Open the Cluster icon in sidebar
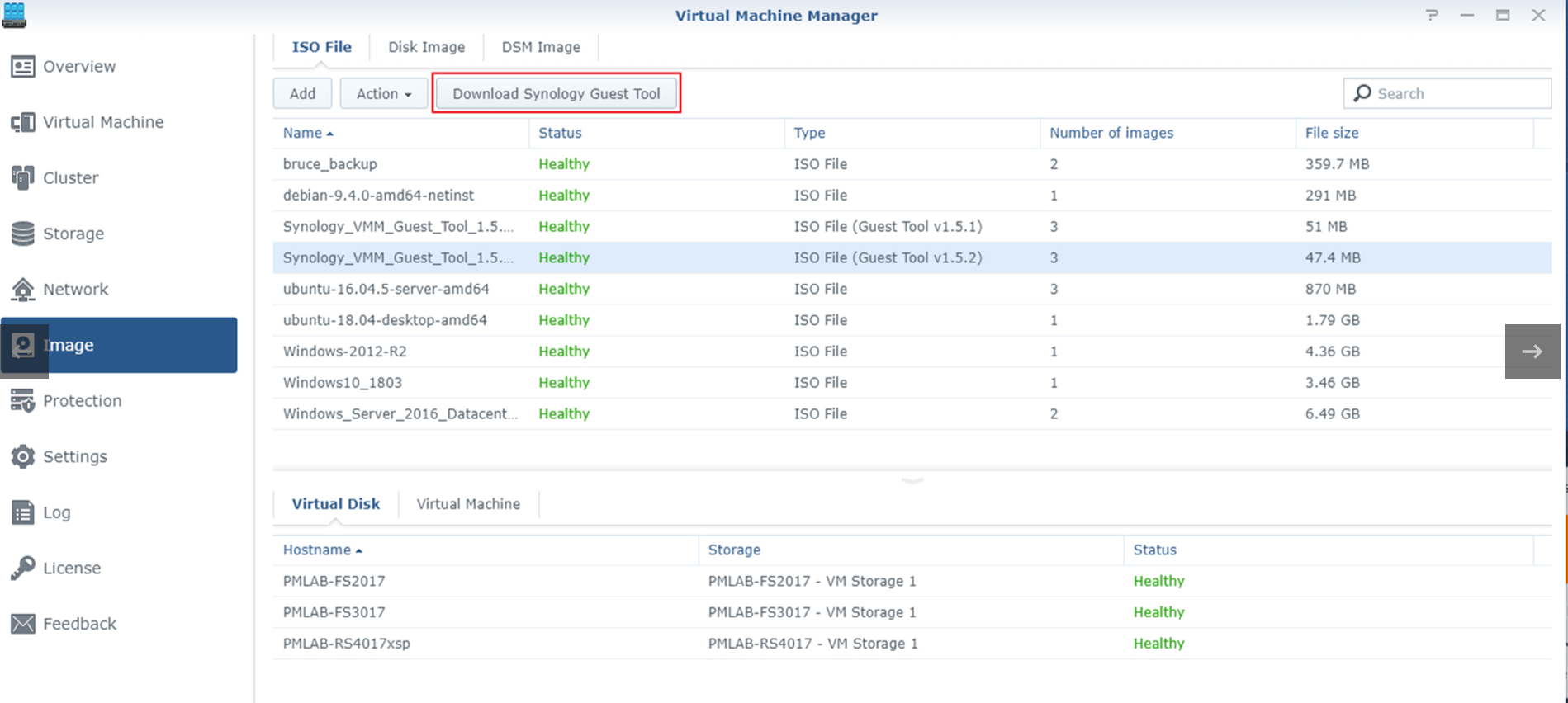Viewport: 1568px width, 703px height. tap(22, 178)
